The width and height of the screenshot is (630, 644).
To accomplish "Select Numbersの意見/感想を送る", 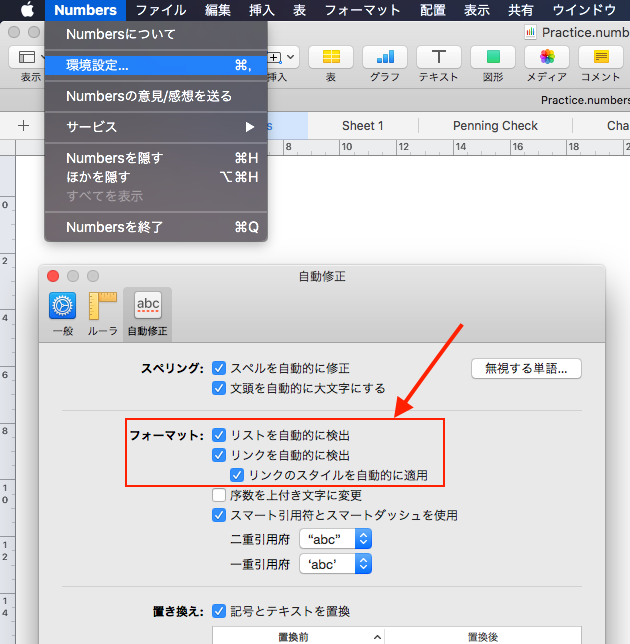I will click(x=156, y=96).
